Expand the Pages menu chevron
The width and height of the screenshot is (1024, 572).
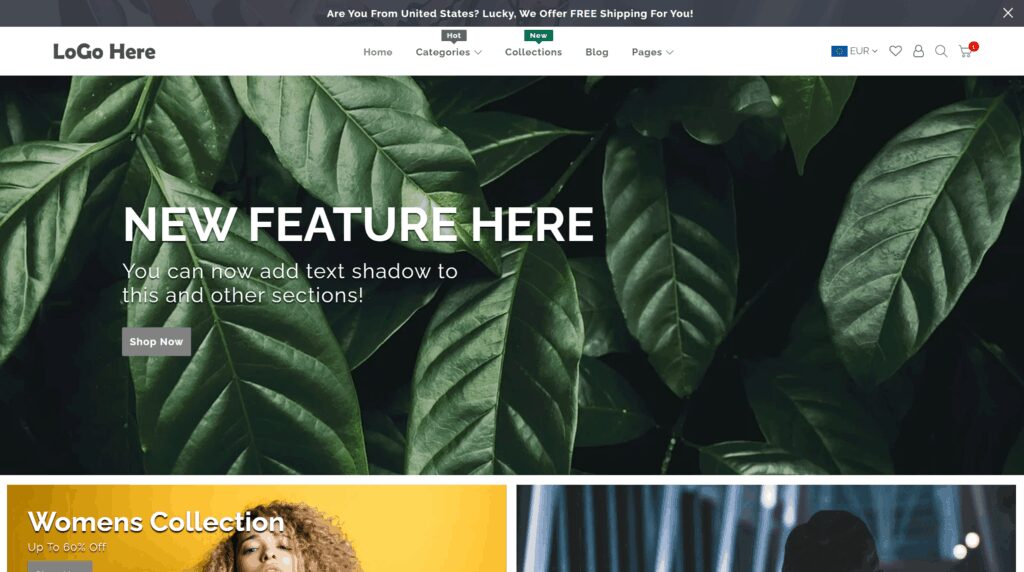[x=669, y=52]
